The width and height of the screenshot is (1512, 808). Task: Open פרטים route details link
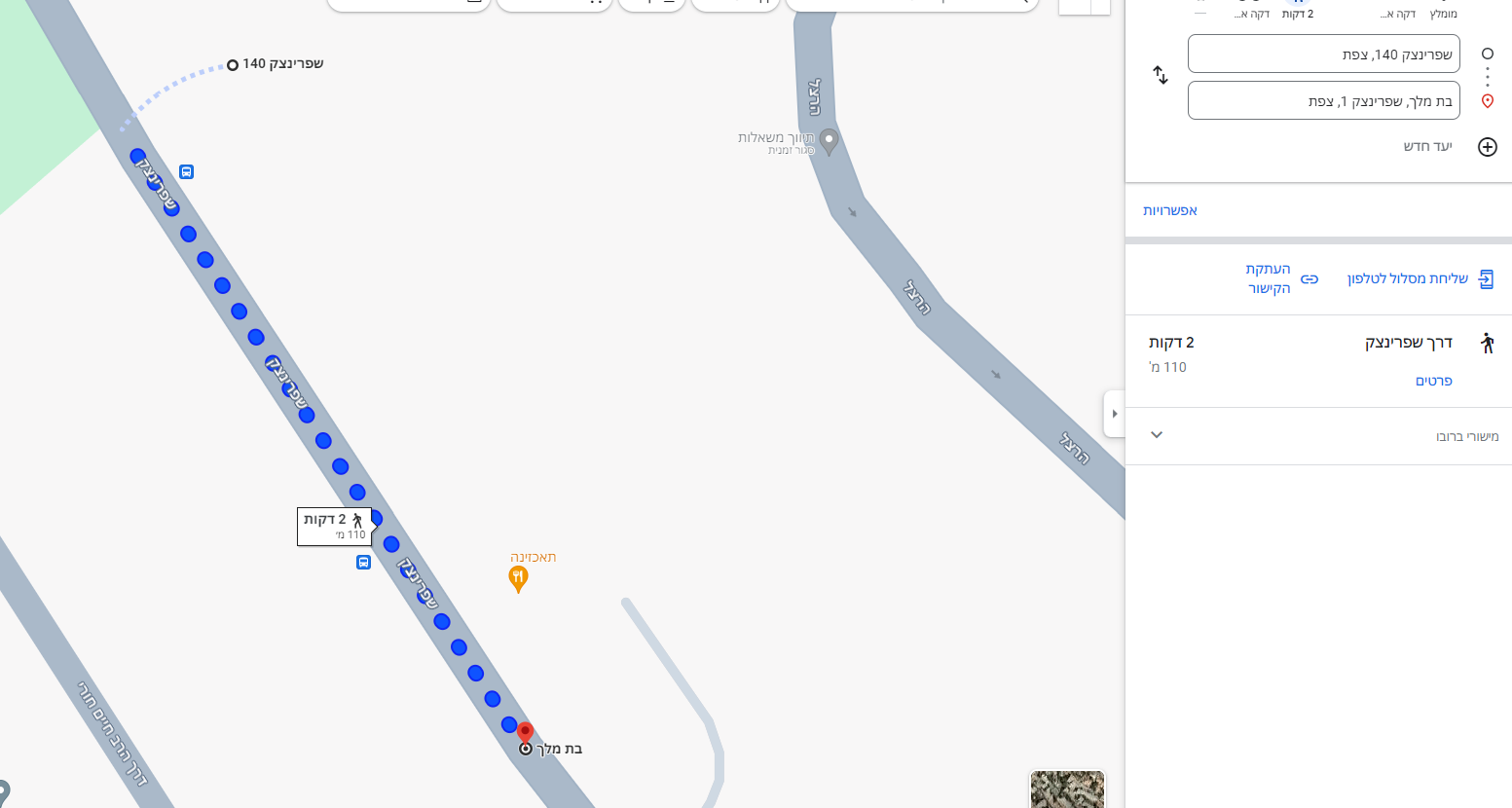click(1434, 381)
